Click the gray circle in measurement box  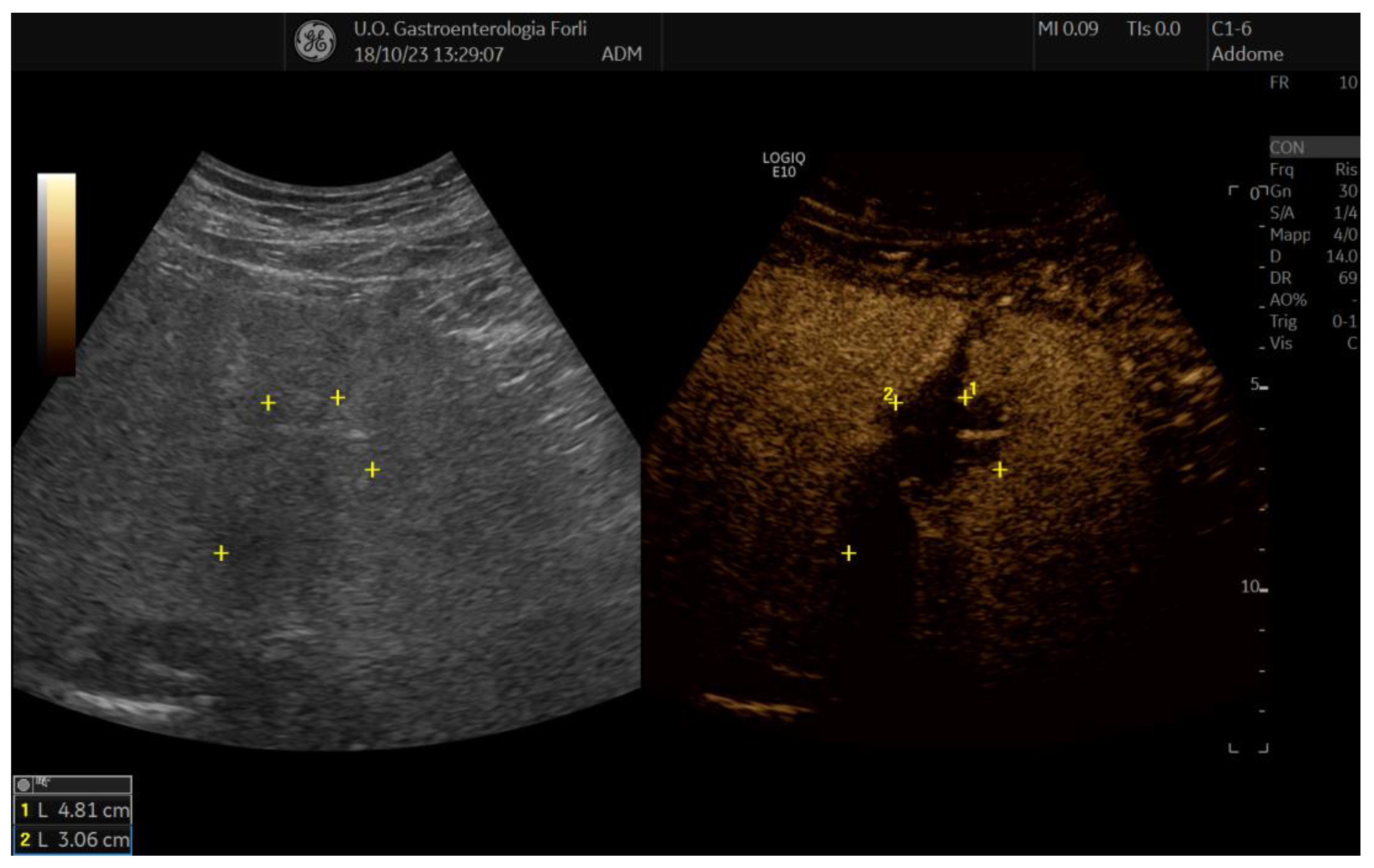click(23, 785)
